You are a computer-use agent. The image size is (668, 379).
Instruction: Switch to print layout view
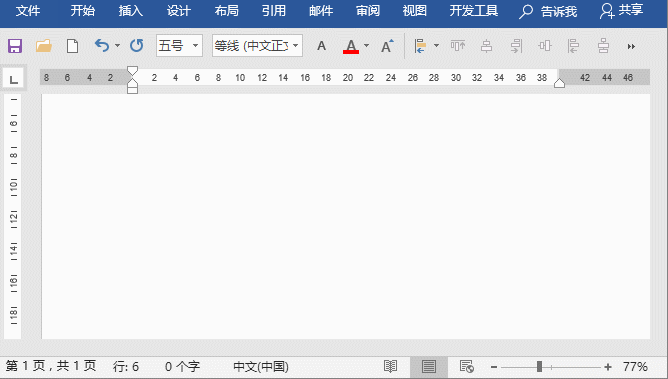(x=429, y=367)
